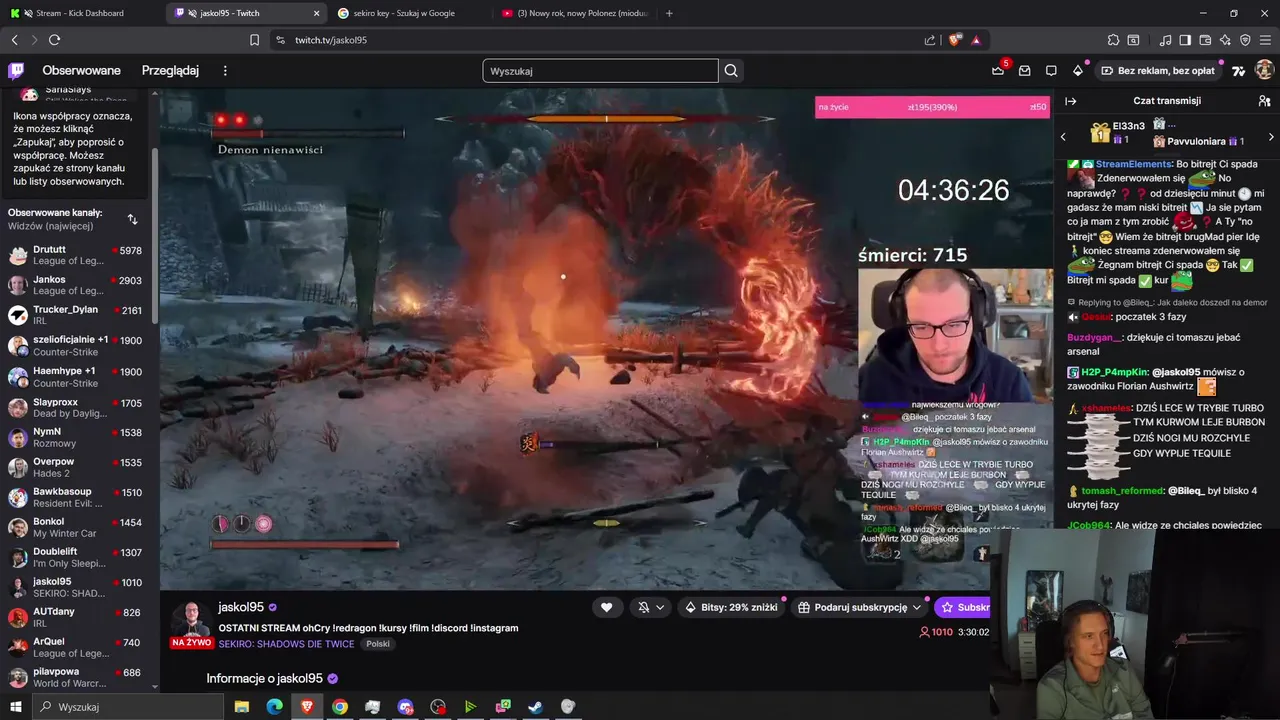The width and height of the screenshot is (1280, 720).
Task: Click the pink donation goal progress bar
Action: coord(932,107)
